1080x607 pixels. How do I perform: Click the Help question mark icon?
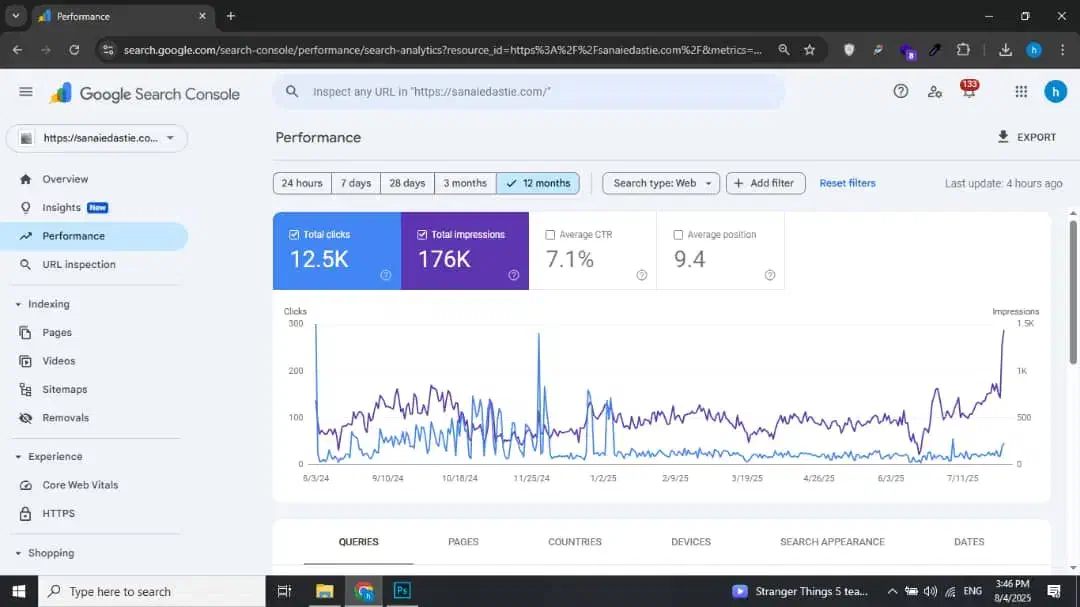coord(900,91)
